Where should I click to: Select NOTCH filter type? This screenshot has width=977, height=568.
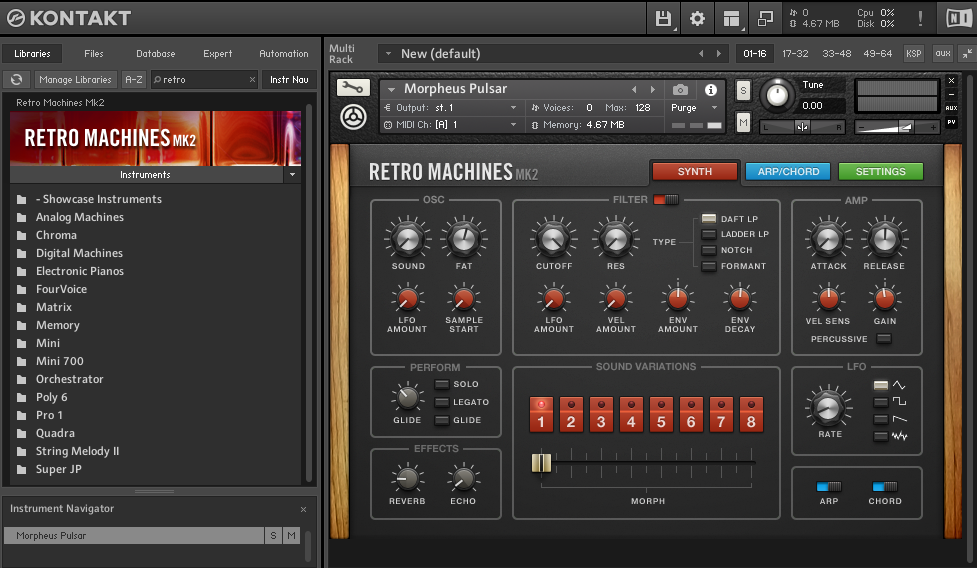click(x=709, y=250)
